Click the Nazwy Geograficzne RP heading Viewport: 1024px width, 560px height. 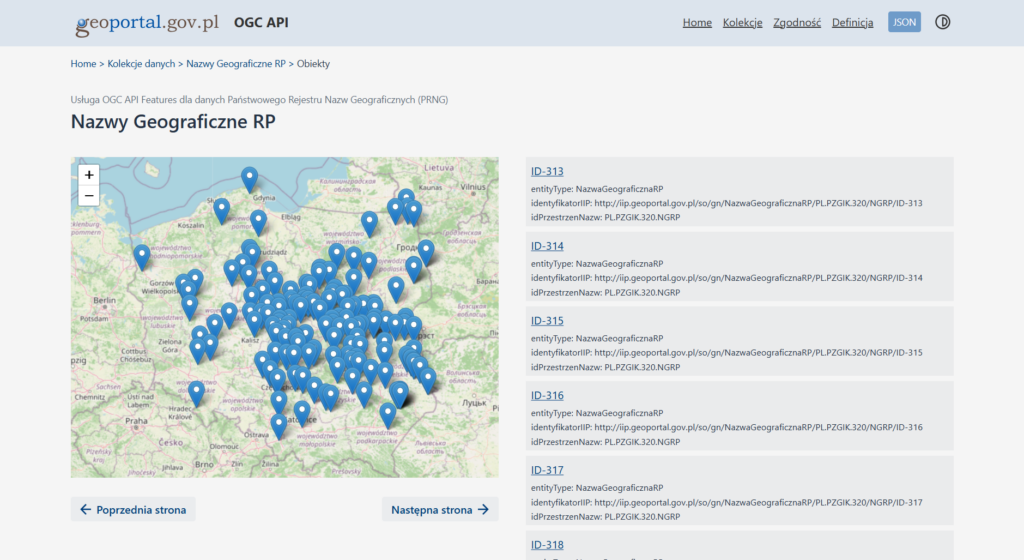click(173, 121)
